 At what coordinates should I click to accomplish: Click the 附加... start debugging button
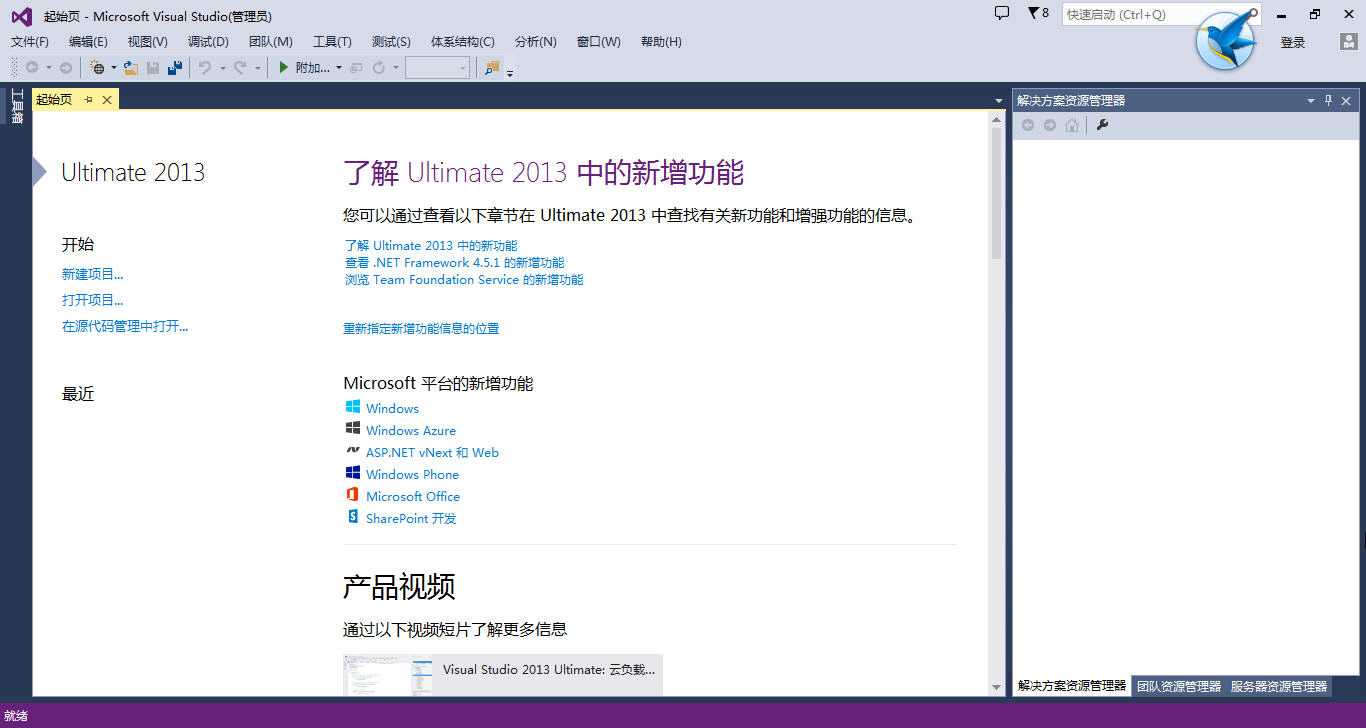click(x=312, y=68)
